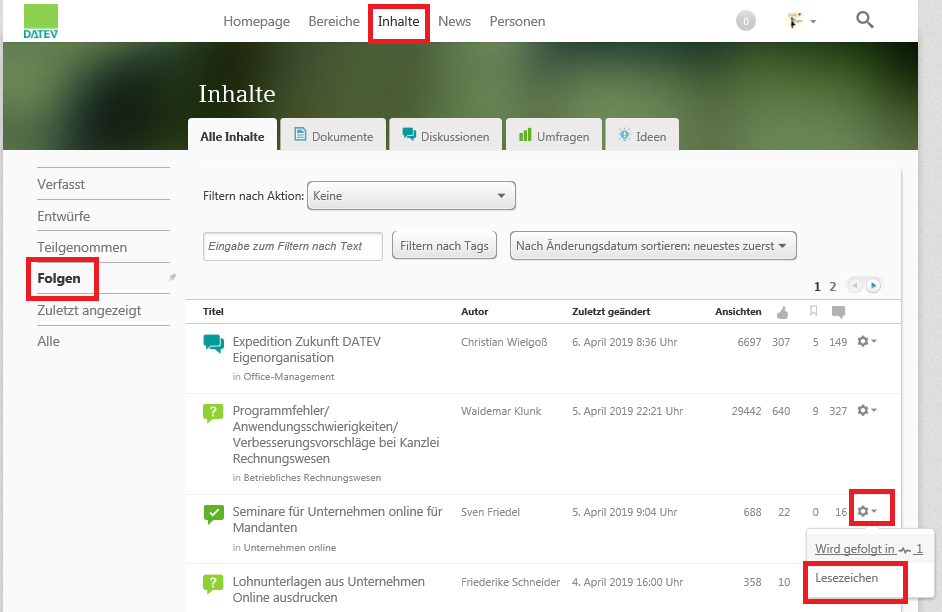Image resolution: width=942 pixels, height=612 pixels.
Task: Select Lesezeichen from the gear menu
Action: point(847,578)
